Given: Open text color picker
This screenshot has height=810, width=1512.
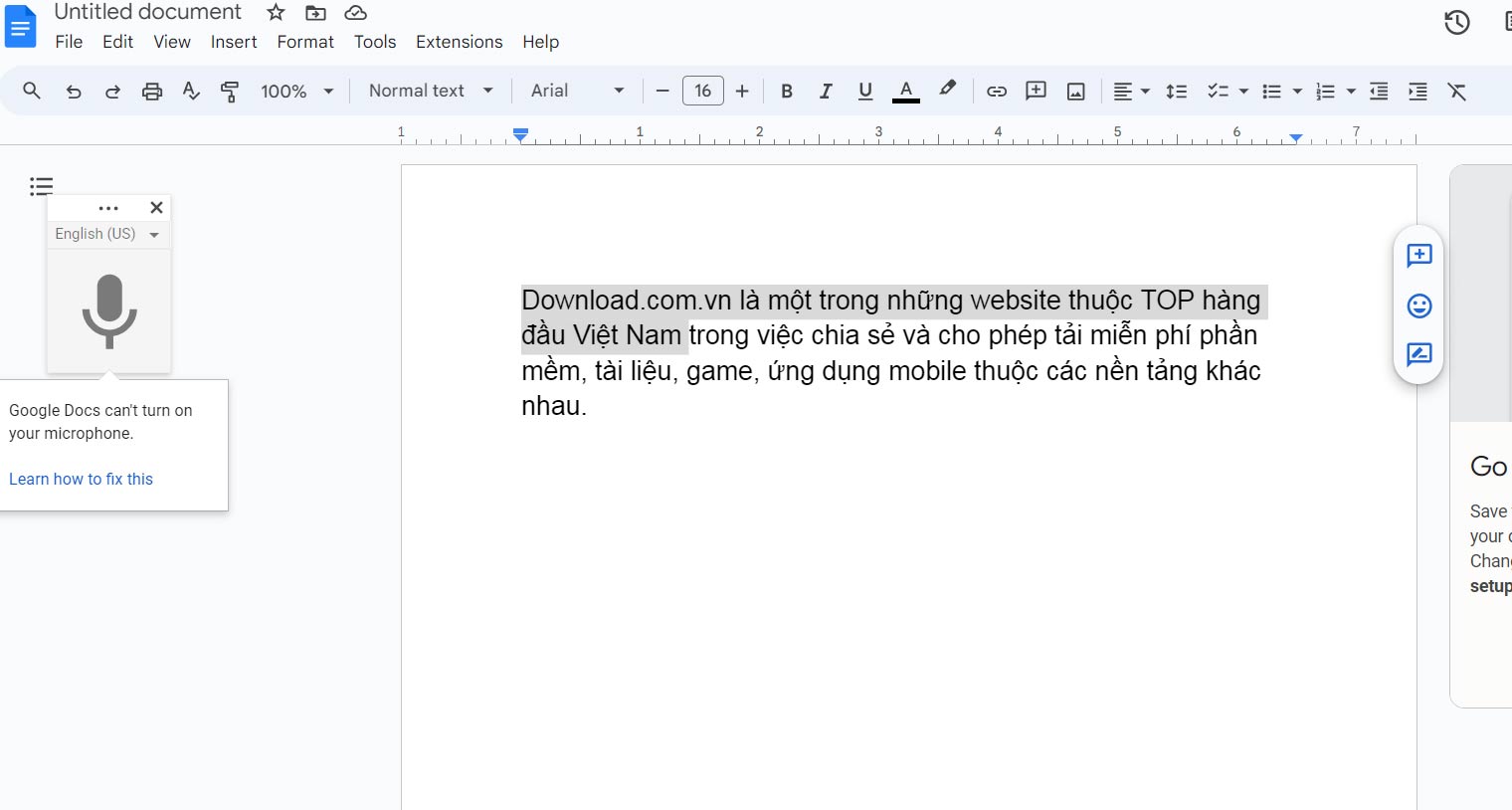Looking at the screenshot, I should [904, 91].
